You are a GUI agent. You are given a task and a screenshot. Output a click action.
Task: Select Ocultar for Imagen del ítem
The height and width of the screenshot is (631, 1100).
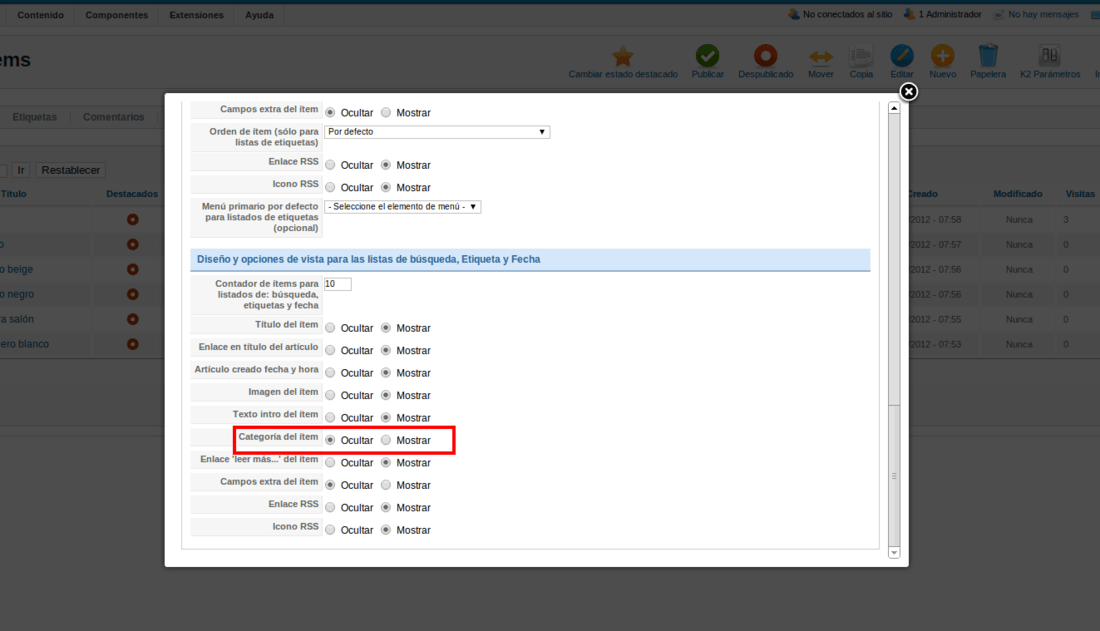pos(330,395)
